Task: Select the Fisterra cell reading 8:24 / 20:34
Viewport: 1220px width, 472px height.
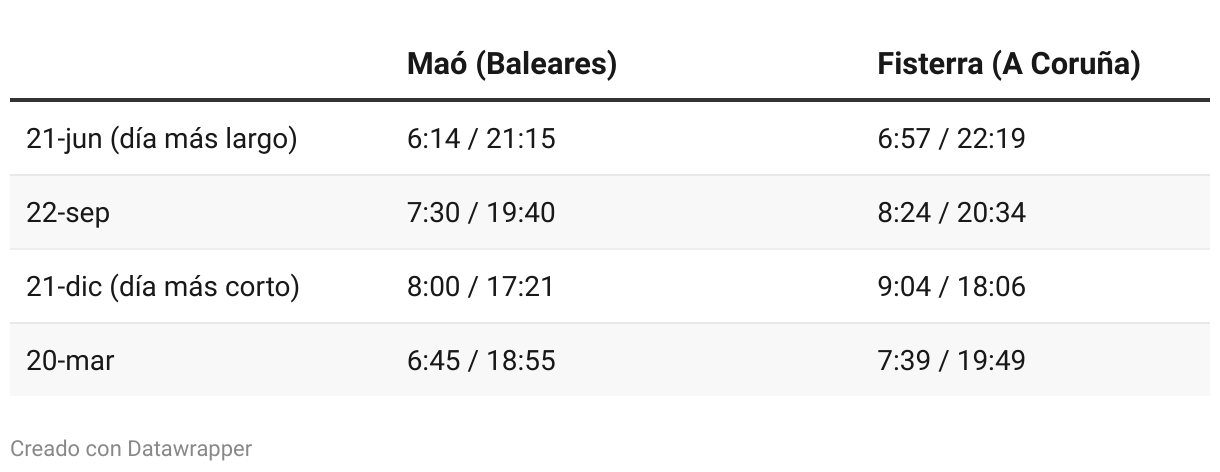Action: (951, 213)
